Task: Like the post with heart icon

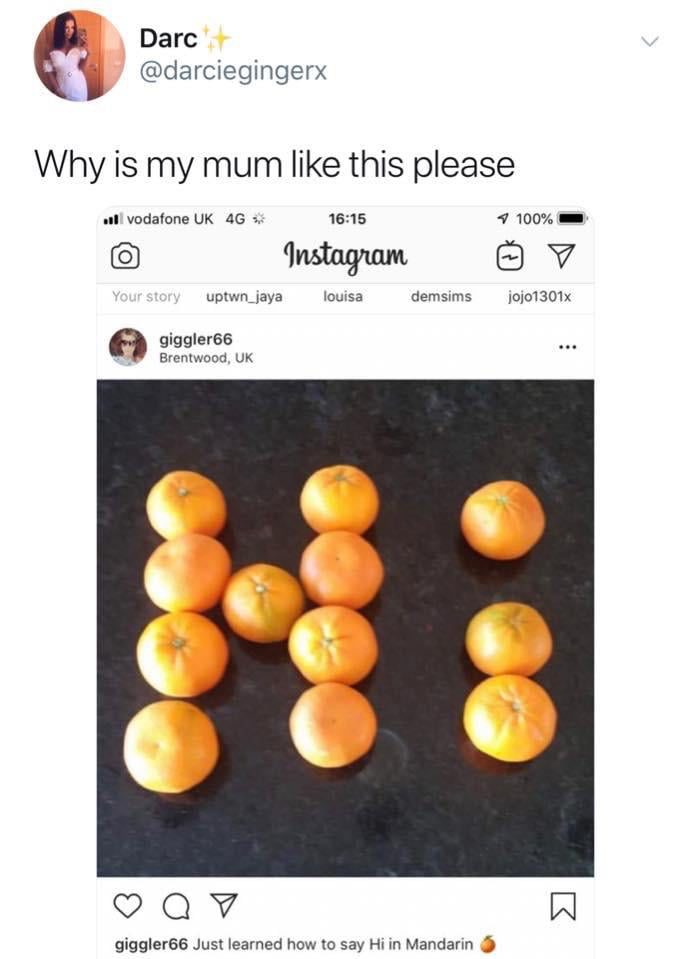Action: point(128,905)
